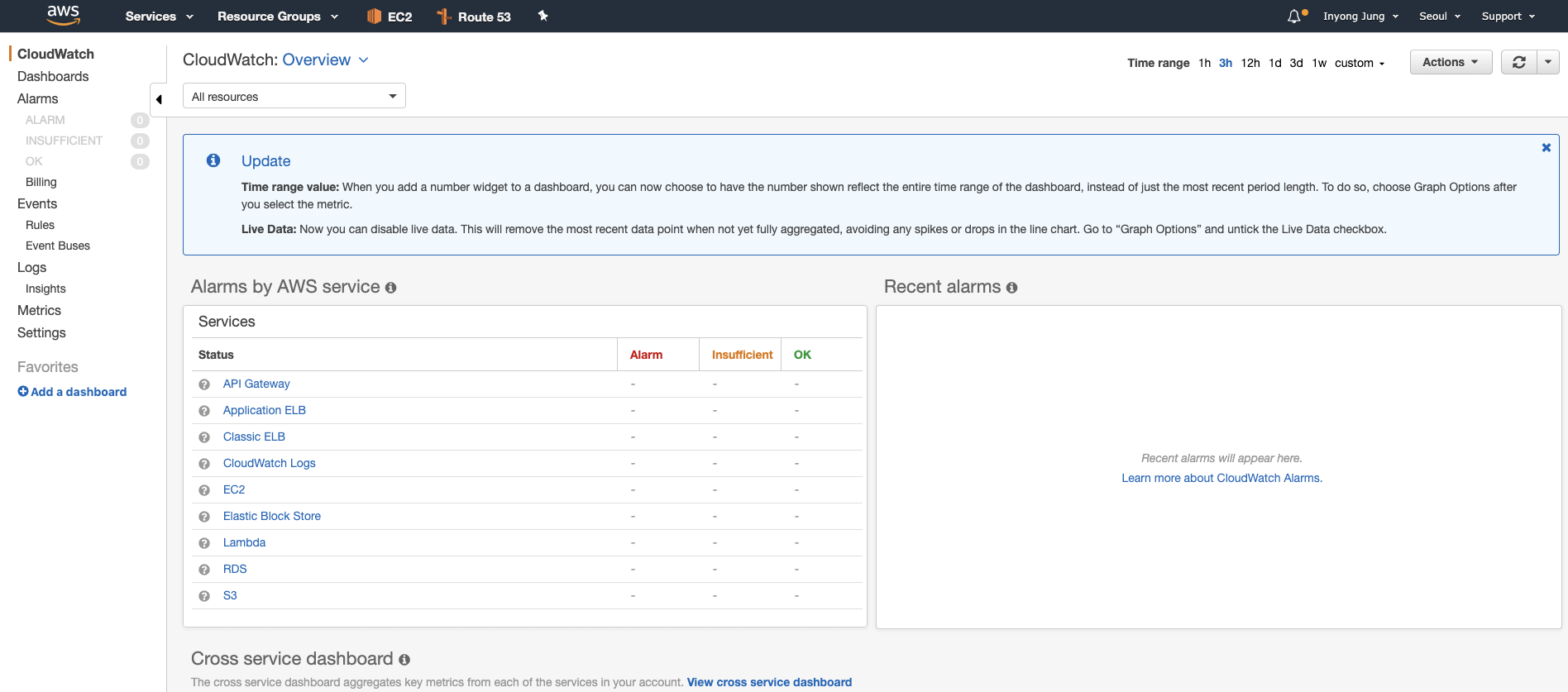Click info icon beside Alarms by AWS service
The width and height of the screenshot is (1568, 692).
click(391, 288)
